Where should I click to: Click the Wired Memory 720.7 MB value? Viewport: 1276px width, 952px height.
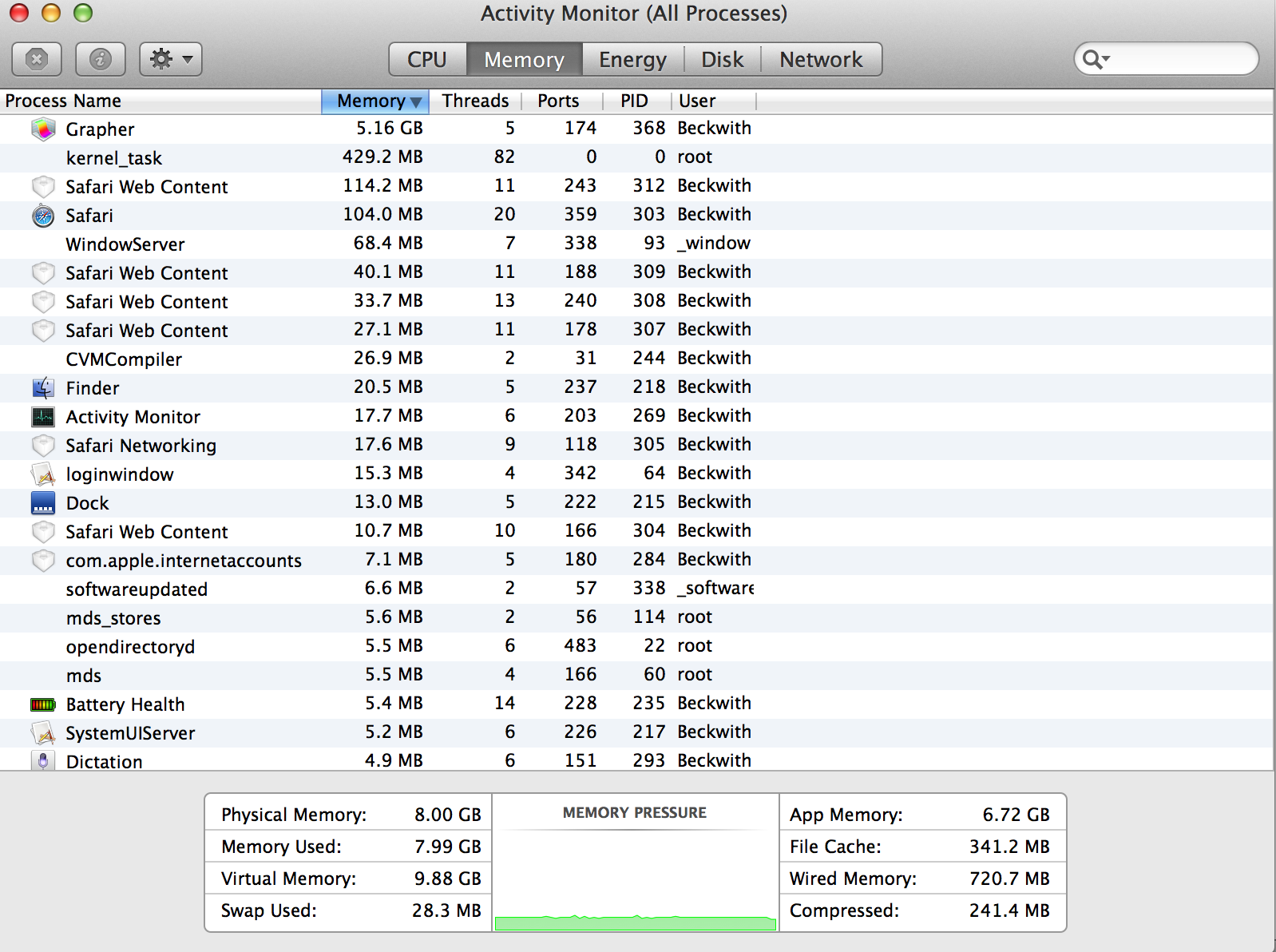(1009, 879)
